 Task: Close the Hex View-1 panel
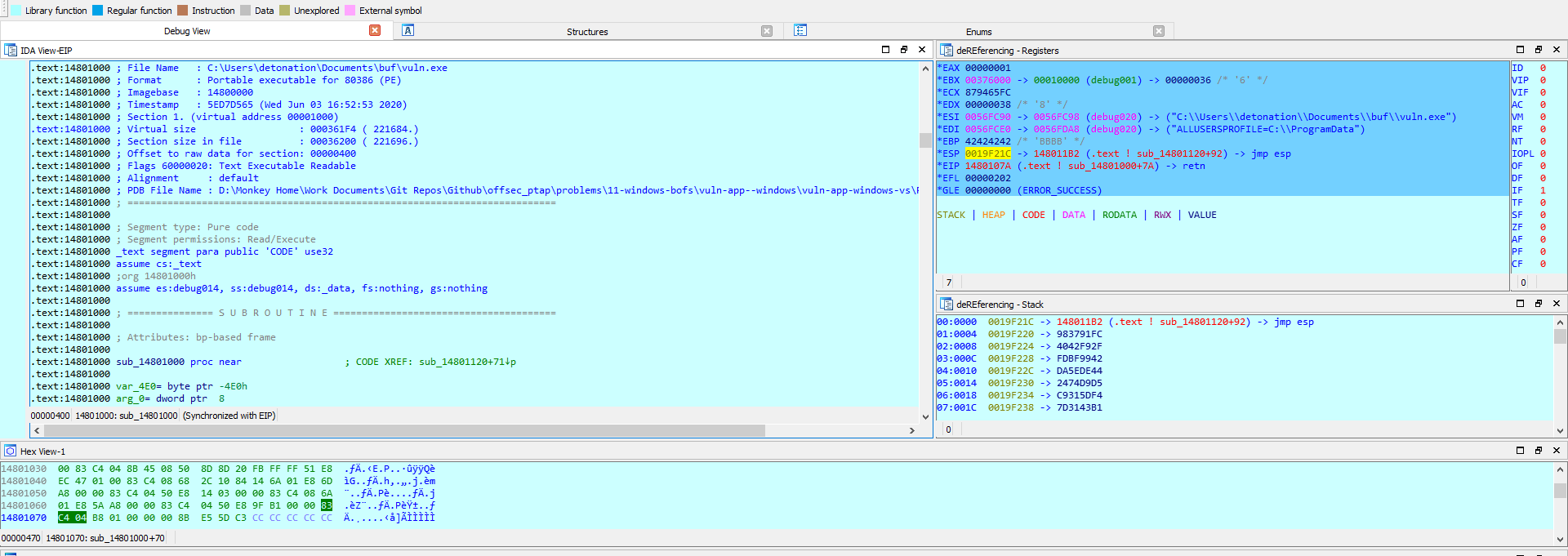(x=1557, y=451)
